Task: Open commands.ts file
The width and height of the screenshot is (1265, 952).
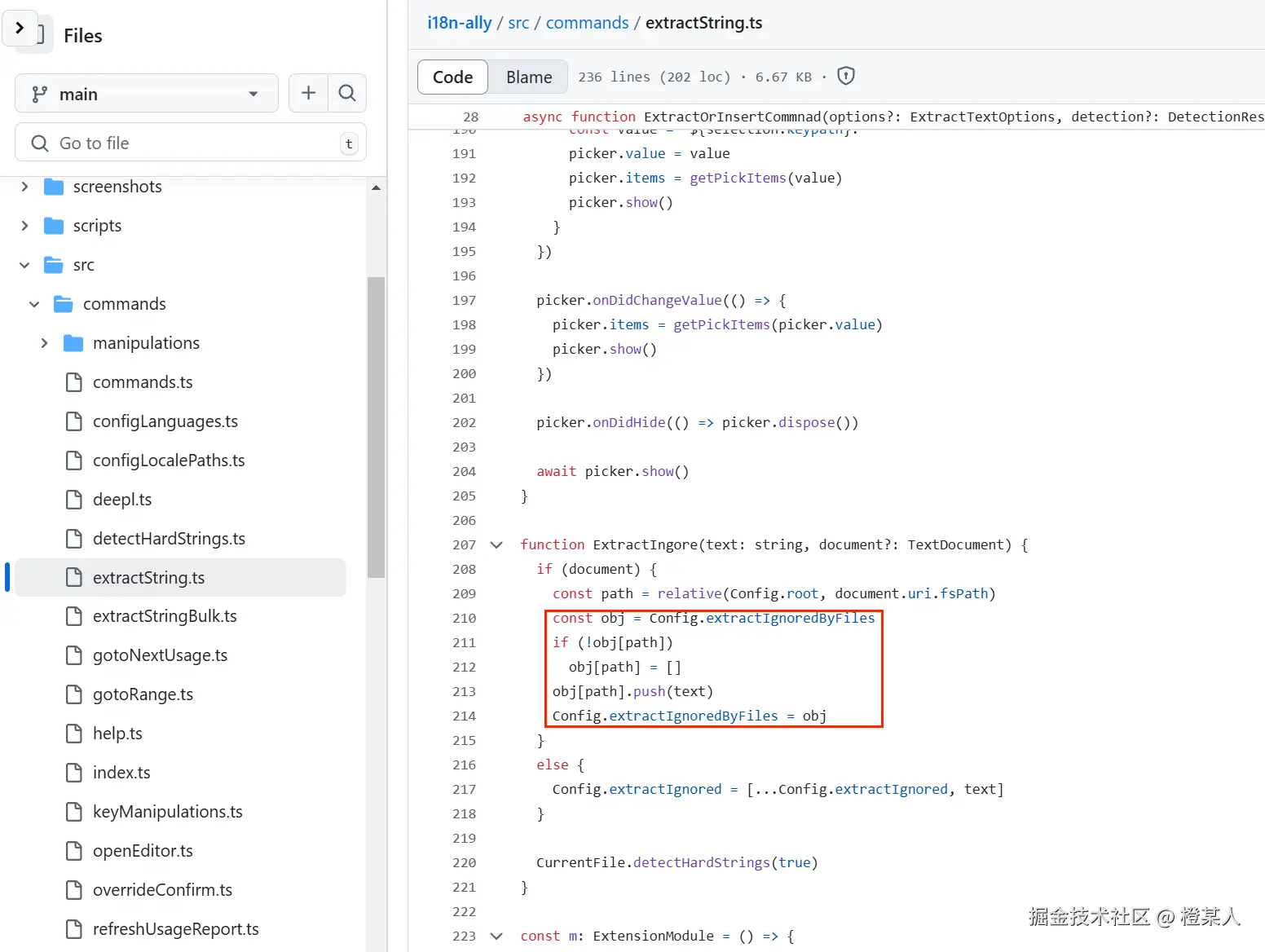Action: tap(143, 382)
